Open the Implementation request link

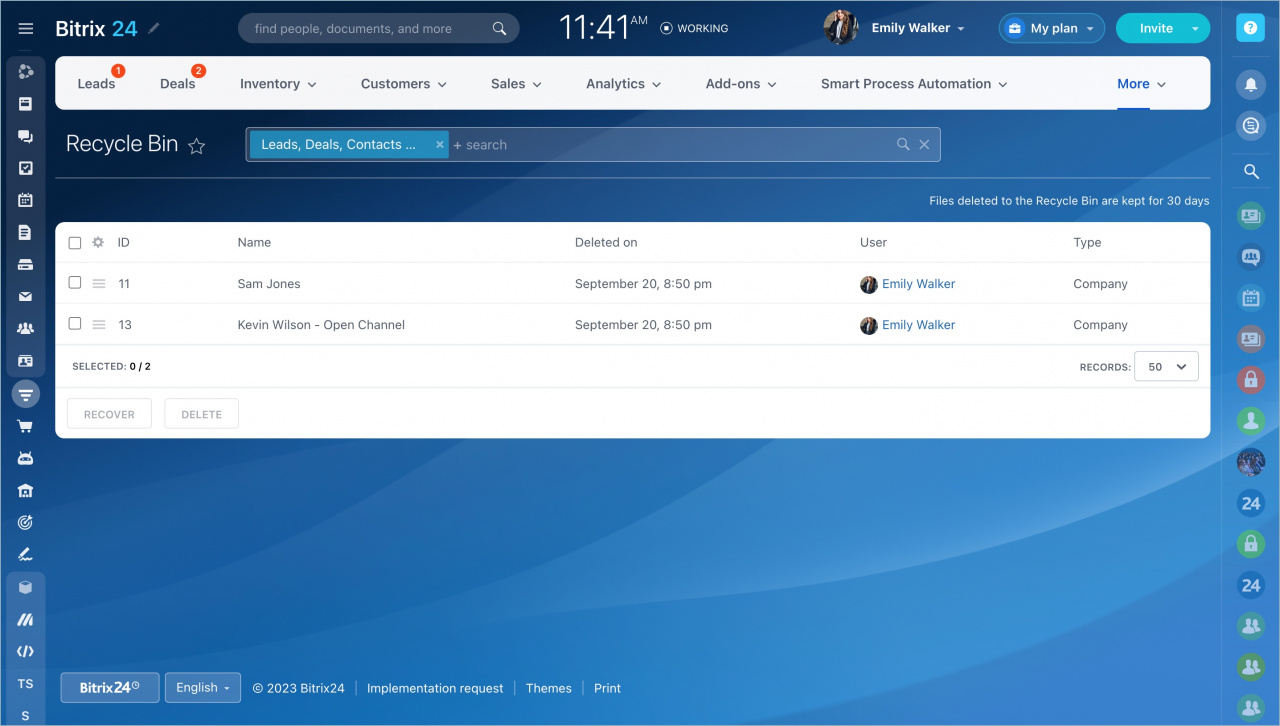pyautogui.click(x=435, y=688)
